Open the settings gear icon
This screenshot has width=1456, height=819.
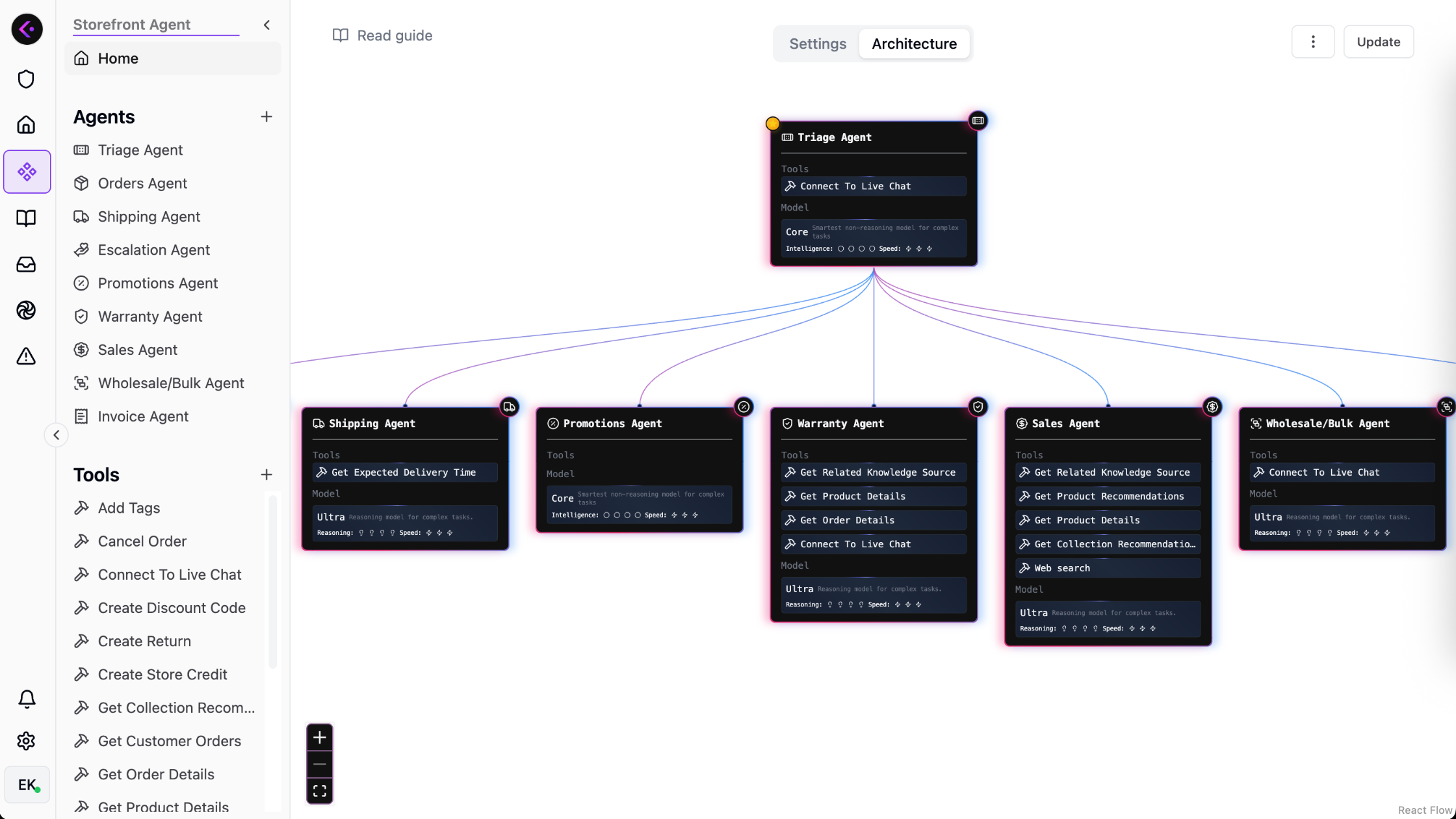26,741
